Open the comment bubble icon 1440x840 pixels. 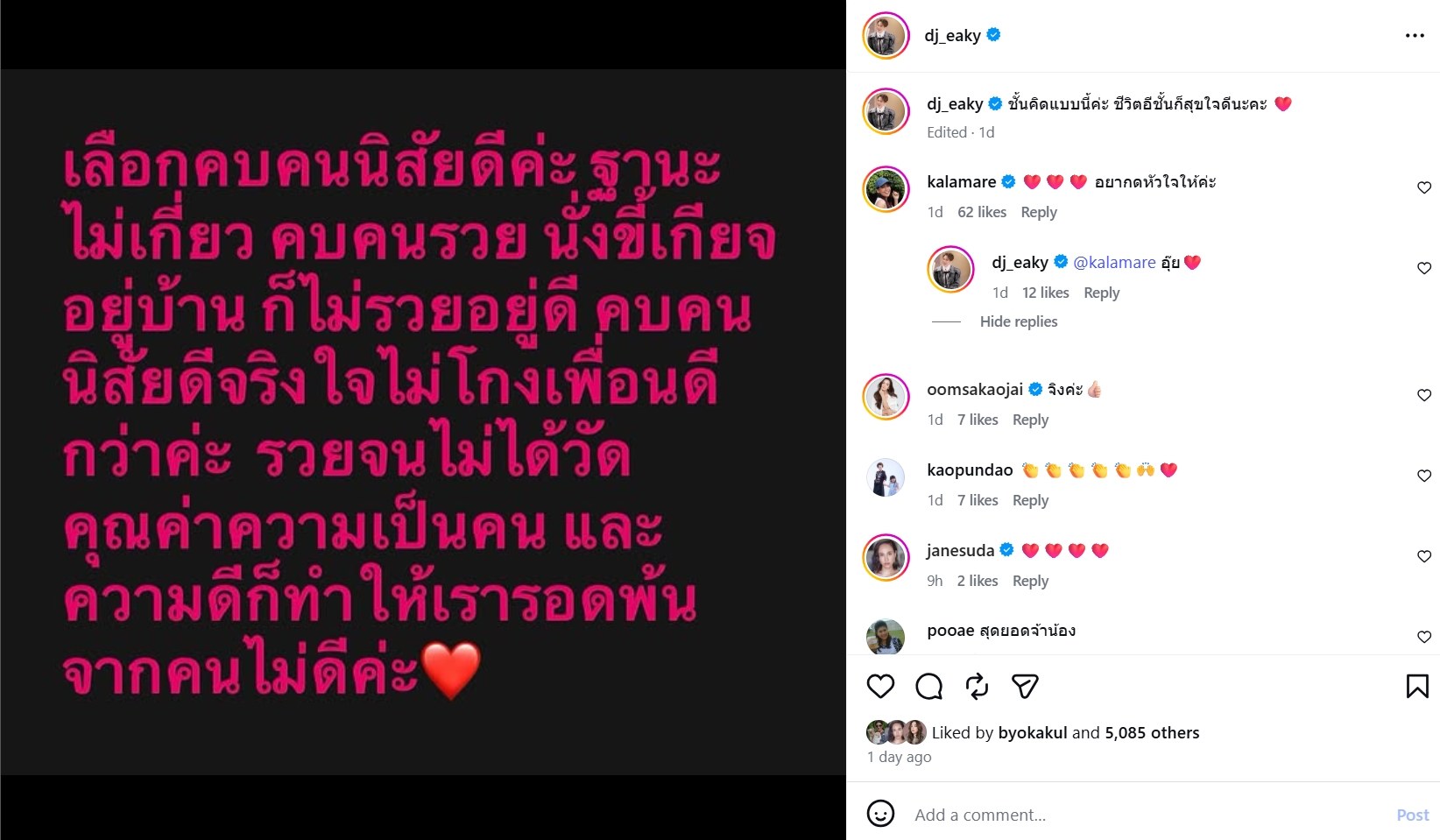(928, 686)
